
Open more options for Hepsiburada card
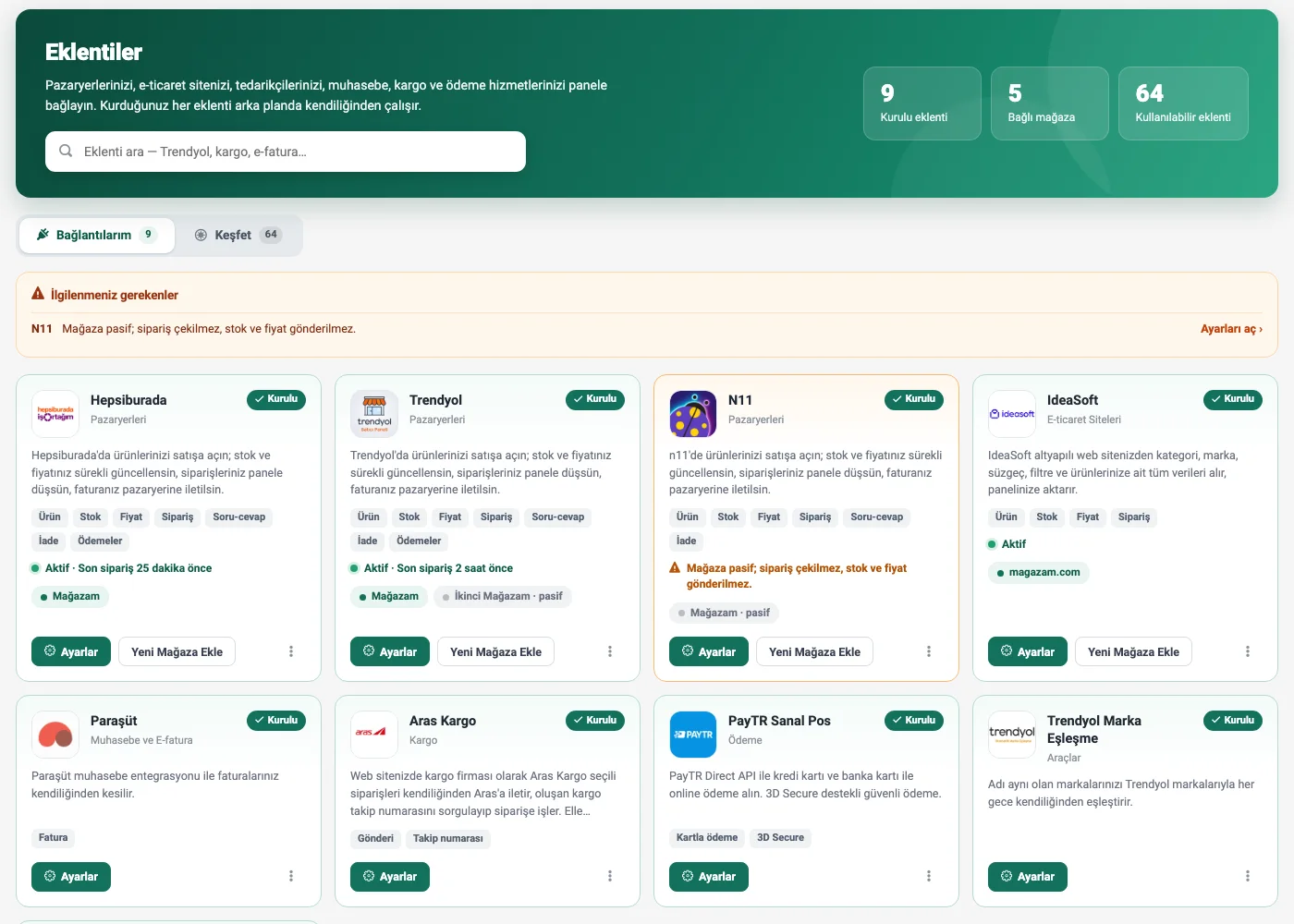click(291, 651)
